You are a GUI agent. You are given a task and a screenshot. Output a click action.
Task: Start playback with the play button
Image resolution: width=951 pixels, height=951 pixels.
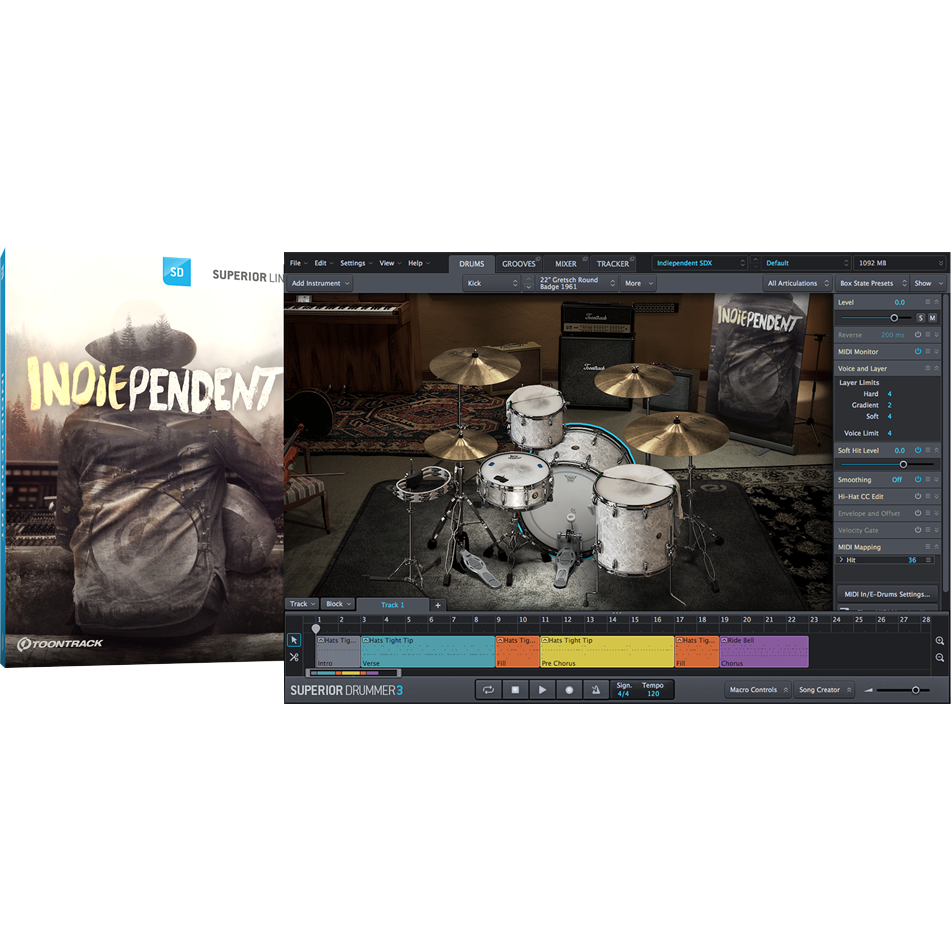542,690
